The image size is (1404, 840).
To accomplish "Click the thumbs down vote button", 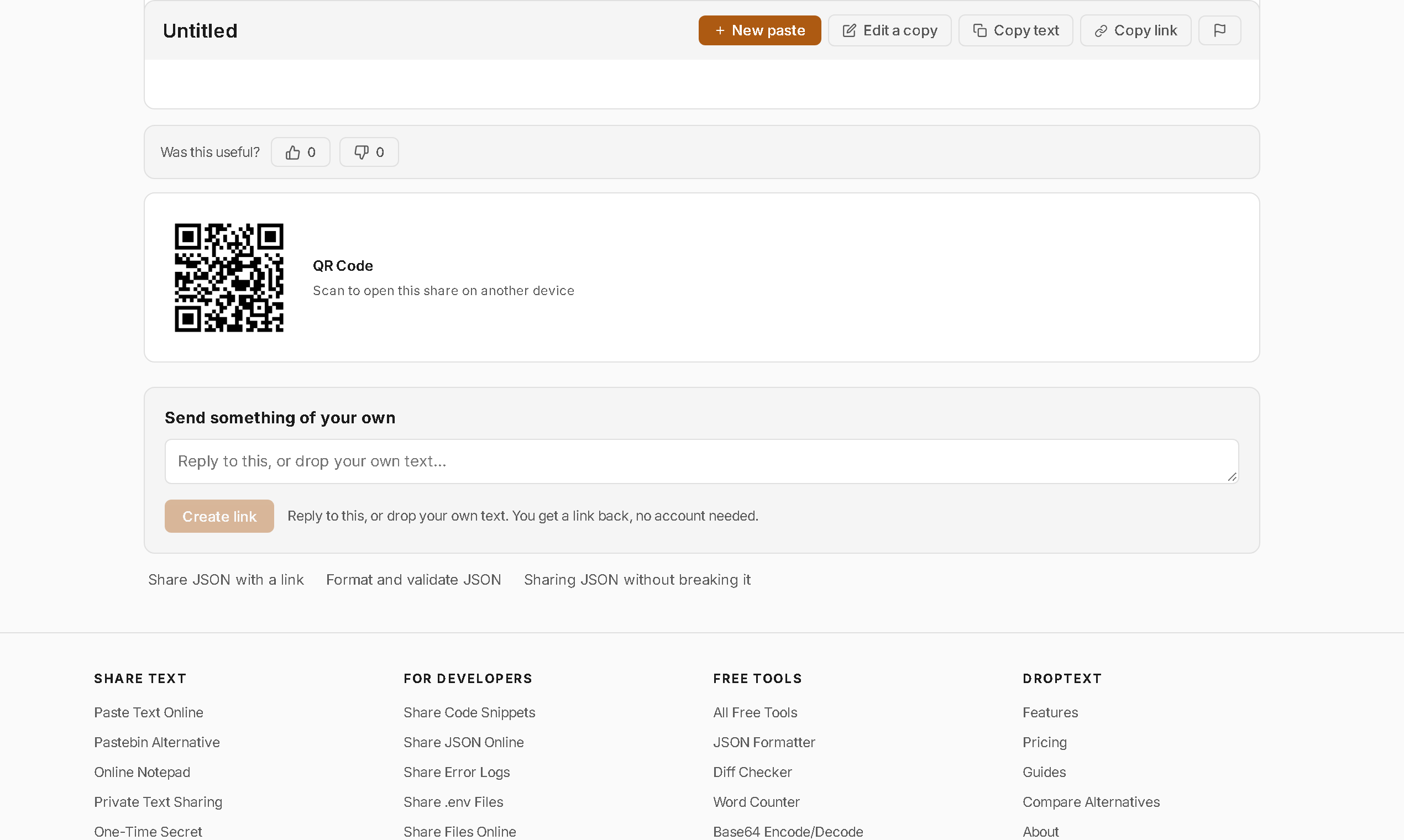I will tap(369, 152).
